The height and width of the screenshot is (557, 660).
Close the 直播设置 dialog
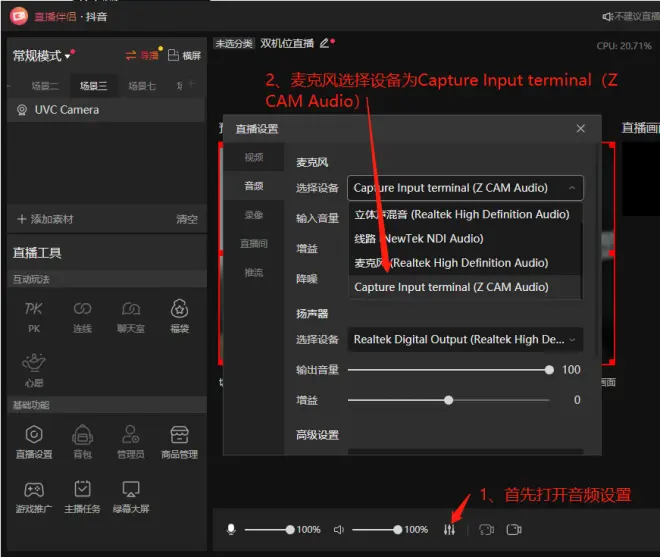580,128
